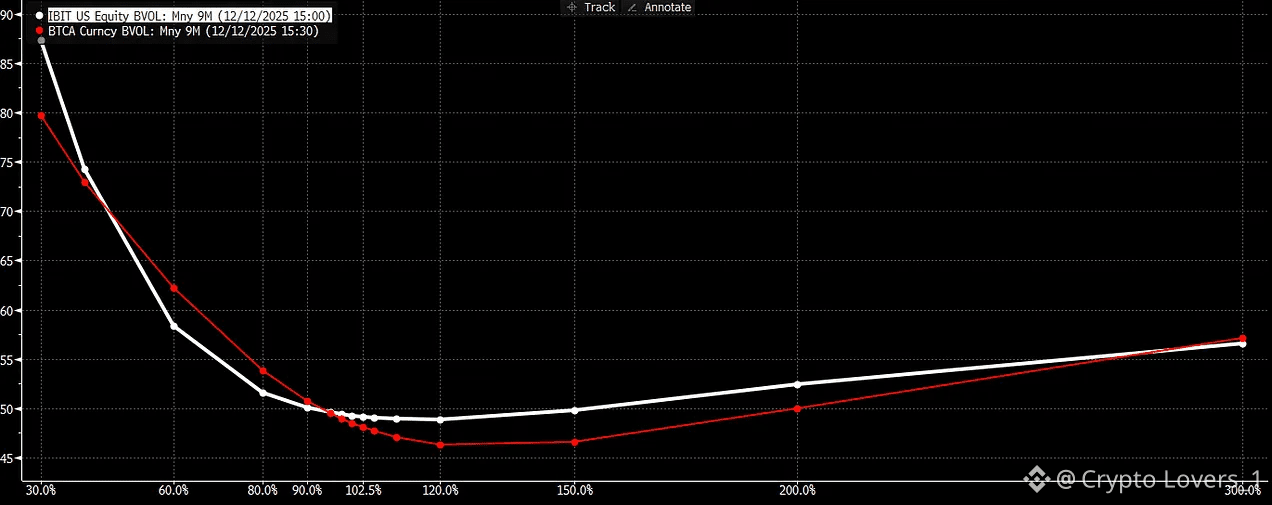Click the red BTCA data point at 30.0%
This screenshot has height=505, width=1272.
pos(41,116)
